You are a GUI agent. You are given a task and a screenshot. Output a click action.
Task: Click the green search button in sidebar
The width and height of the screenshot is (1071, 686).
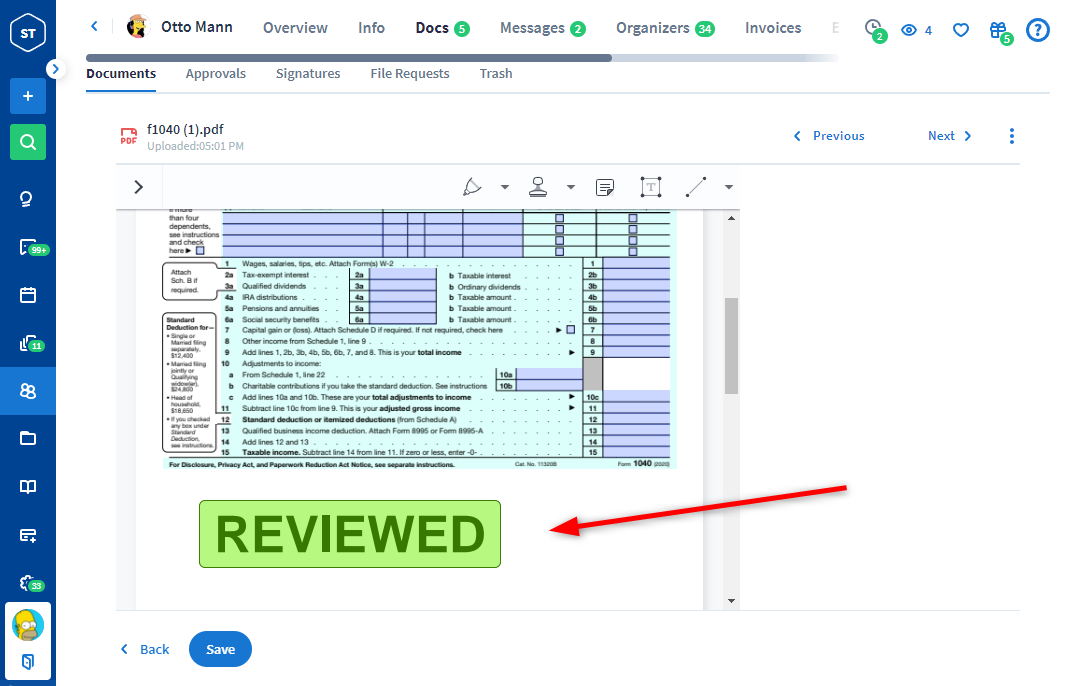(28, 142)
